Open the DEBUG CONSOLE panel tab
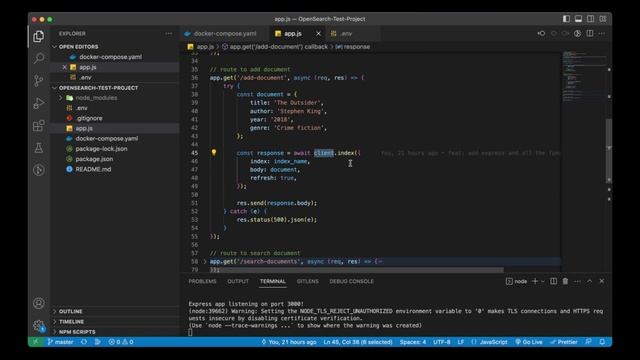The image size is (640, 360). (351, 281)
